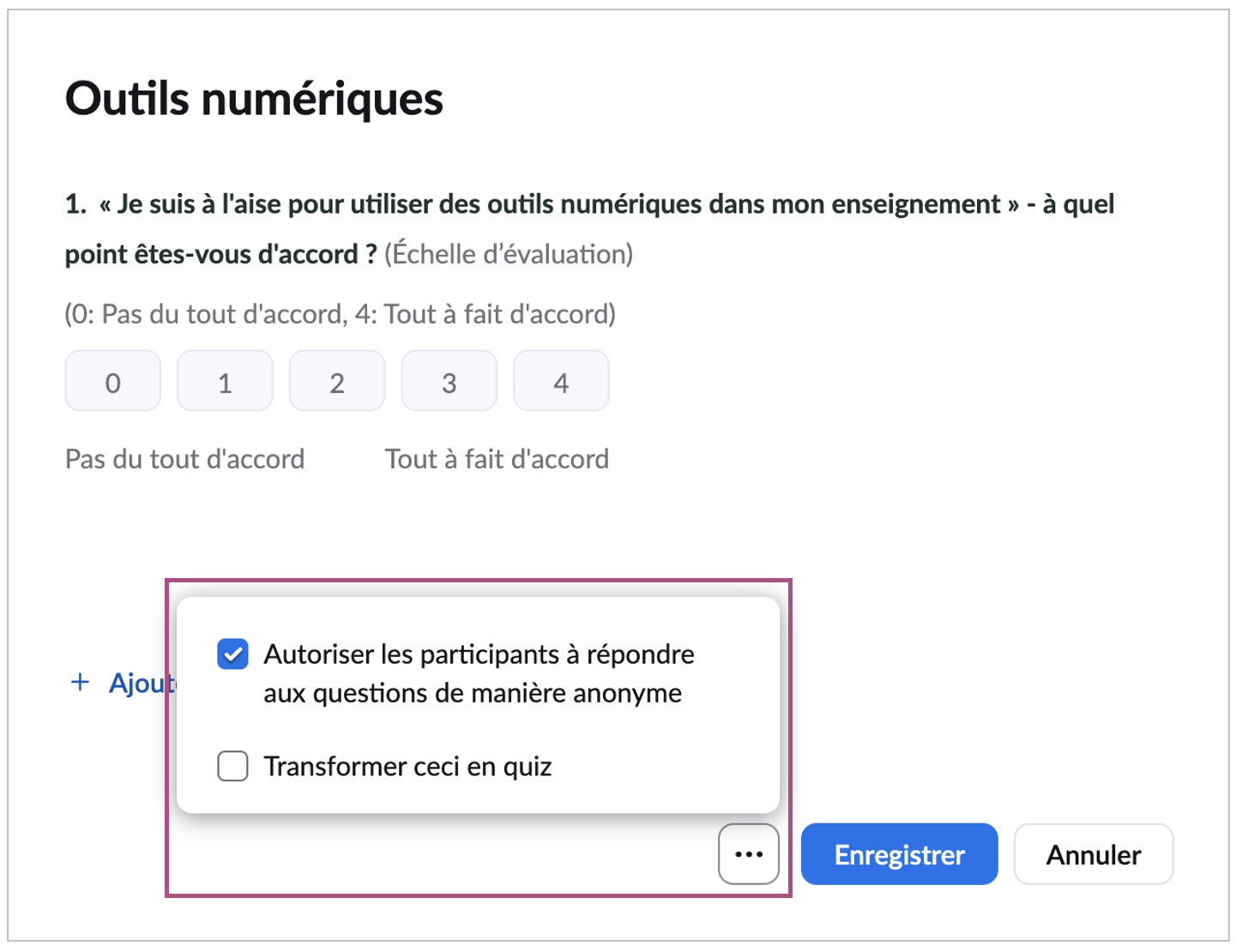This screenshot has width=1242, height=952.
Task: Select rating 0 on the scale
Action: point(112,382)
